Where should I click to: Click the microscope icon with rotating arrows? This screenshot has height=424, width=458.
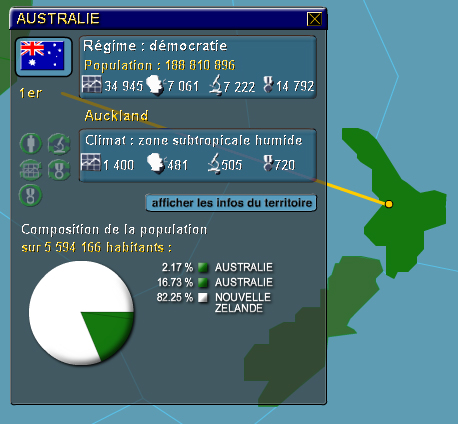point(59,144)
